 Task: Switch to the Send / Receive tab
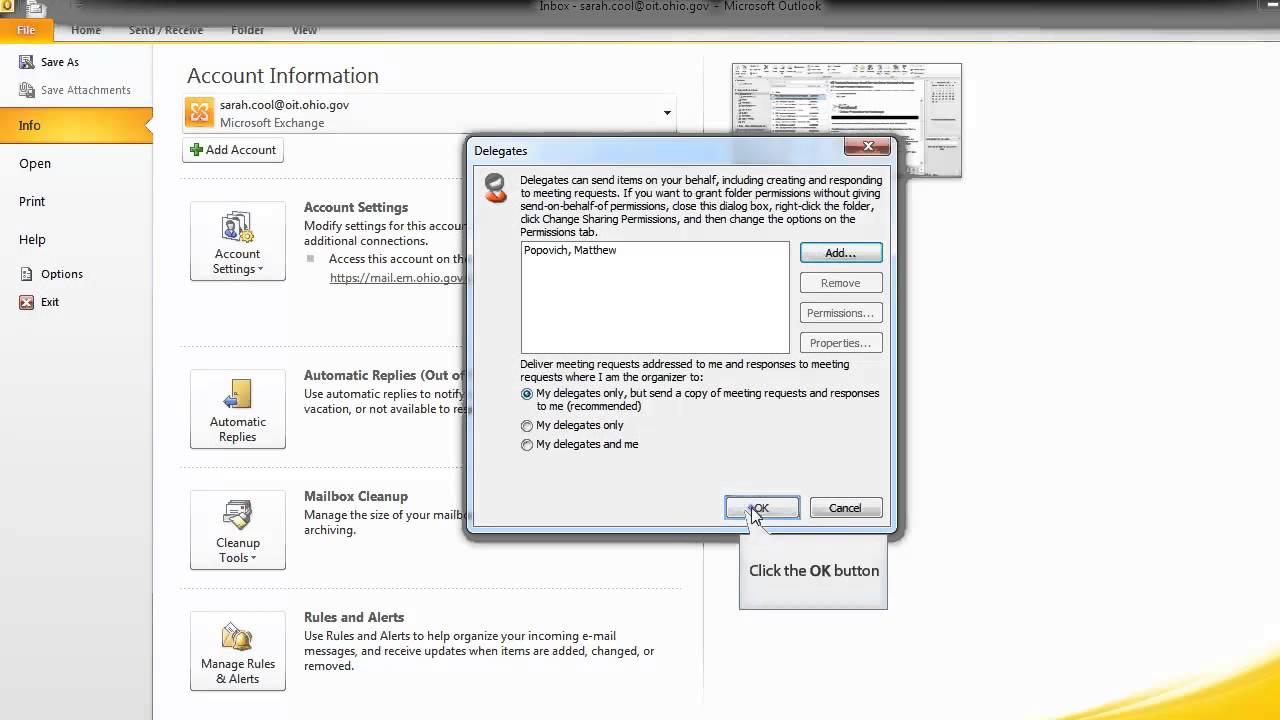pyautogui.click(x=166, y=30)
